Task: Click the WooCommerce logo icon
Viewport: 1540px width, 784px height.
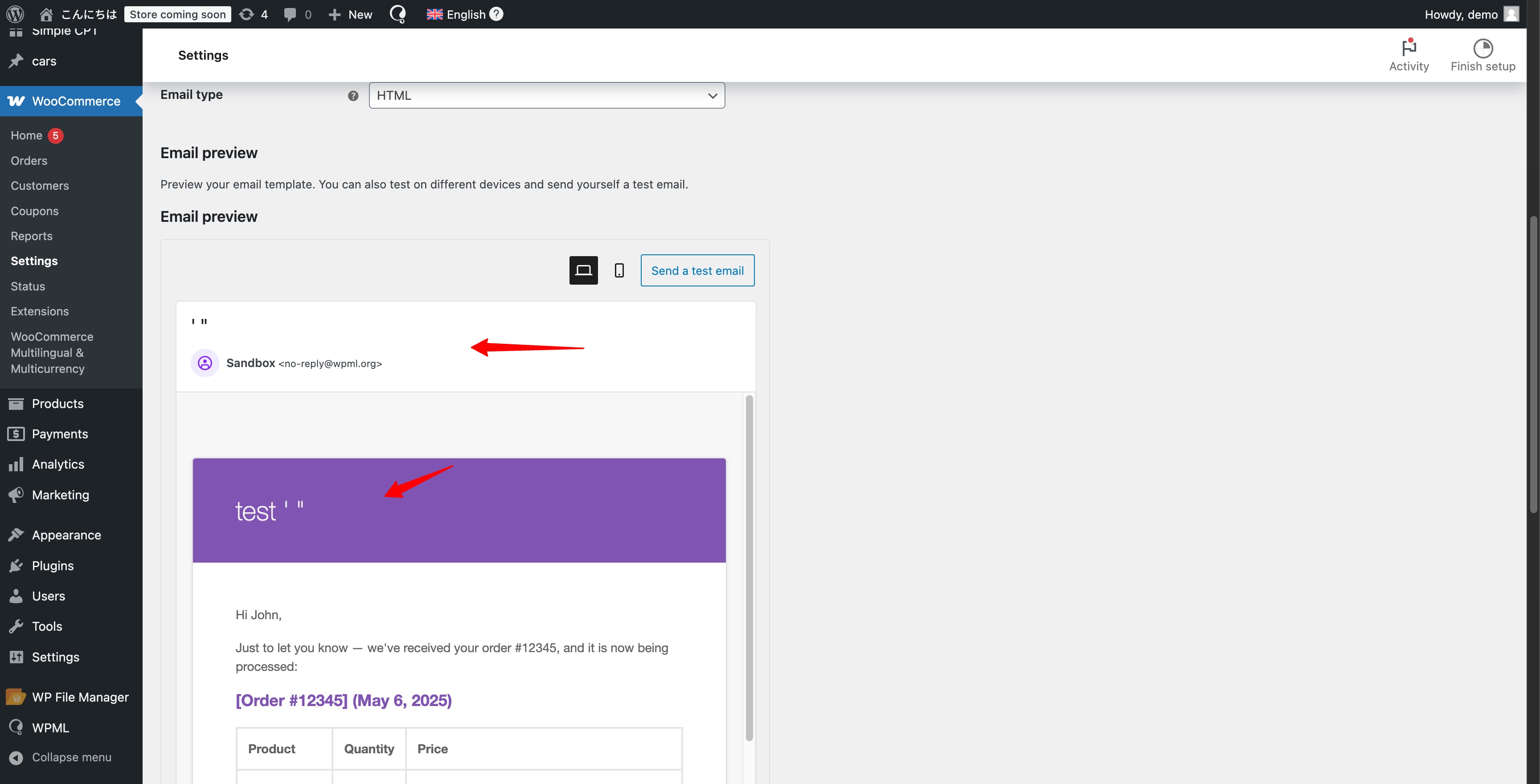Action: 16,101
